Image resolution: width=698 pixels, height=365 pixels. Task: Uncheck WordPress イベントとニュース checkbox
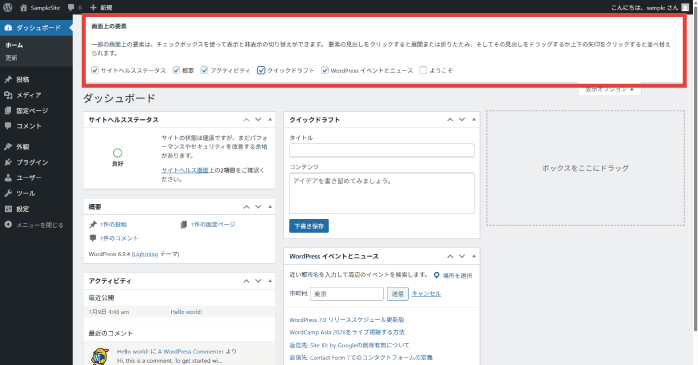coord(325,70)
